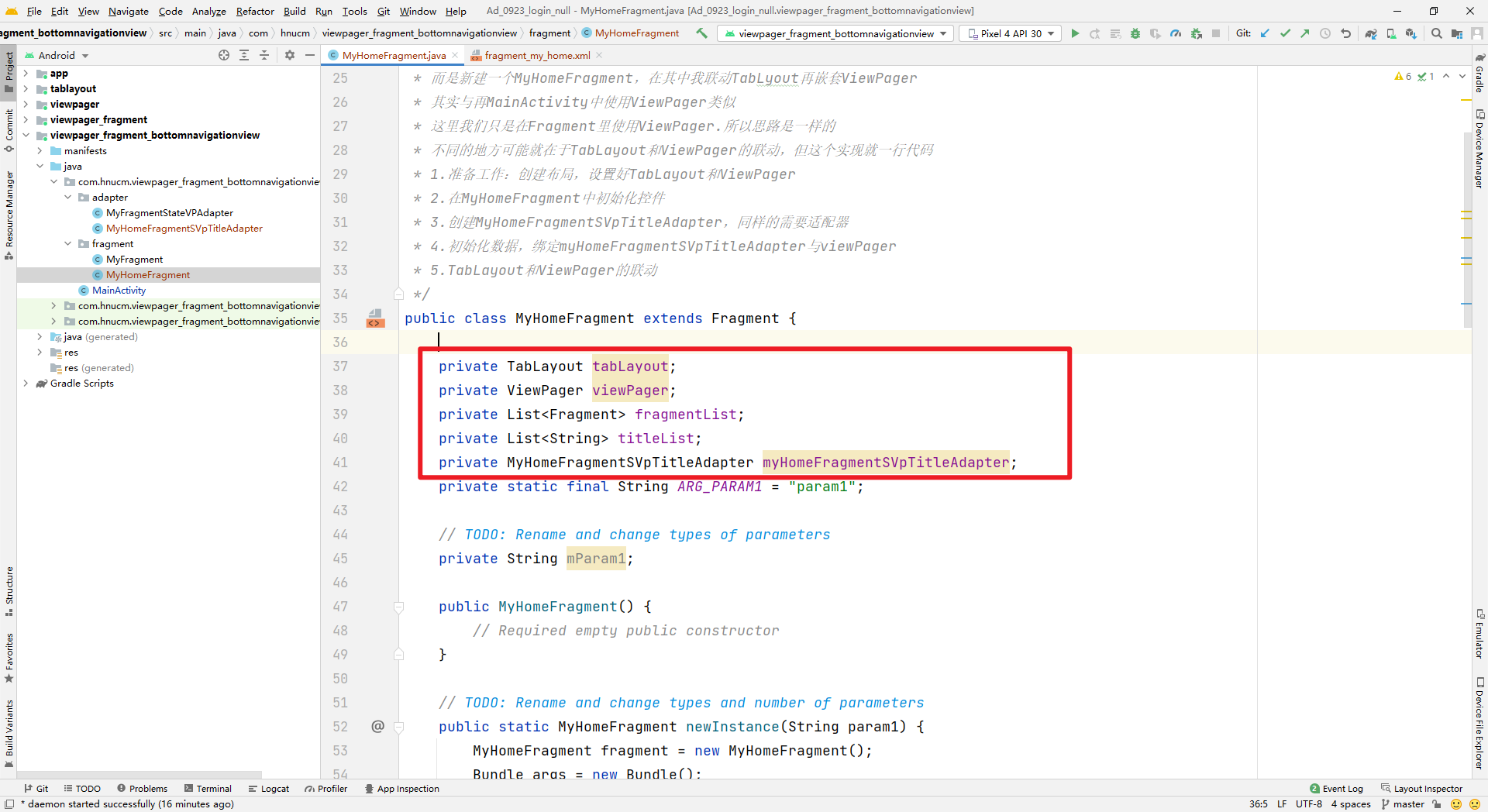Open the Event Log
1488x812 pixels.
pyautogui.click(x=1336, y=788)
